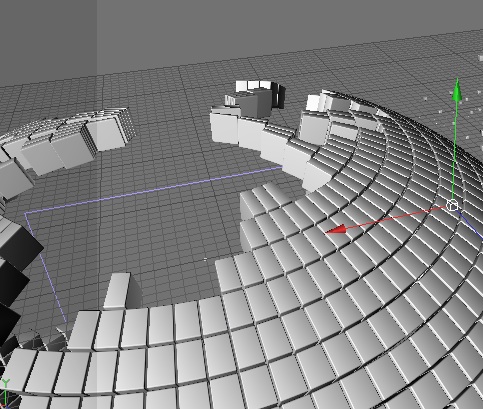Select the purple spline line across grid
The height and width of the screenshot is (409, 483).
[153, 190]
